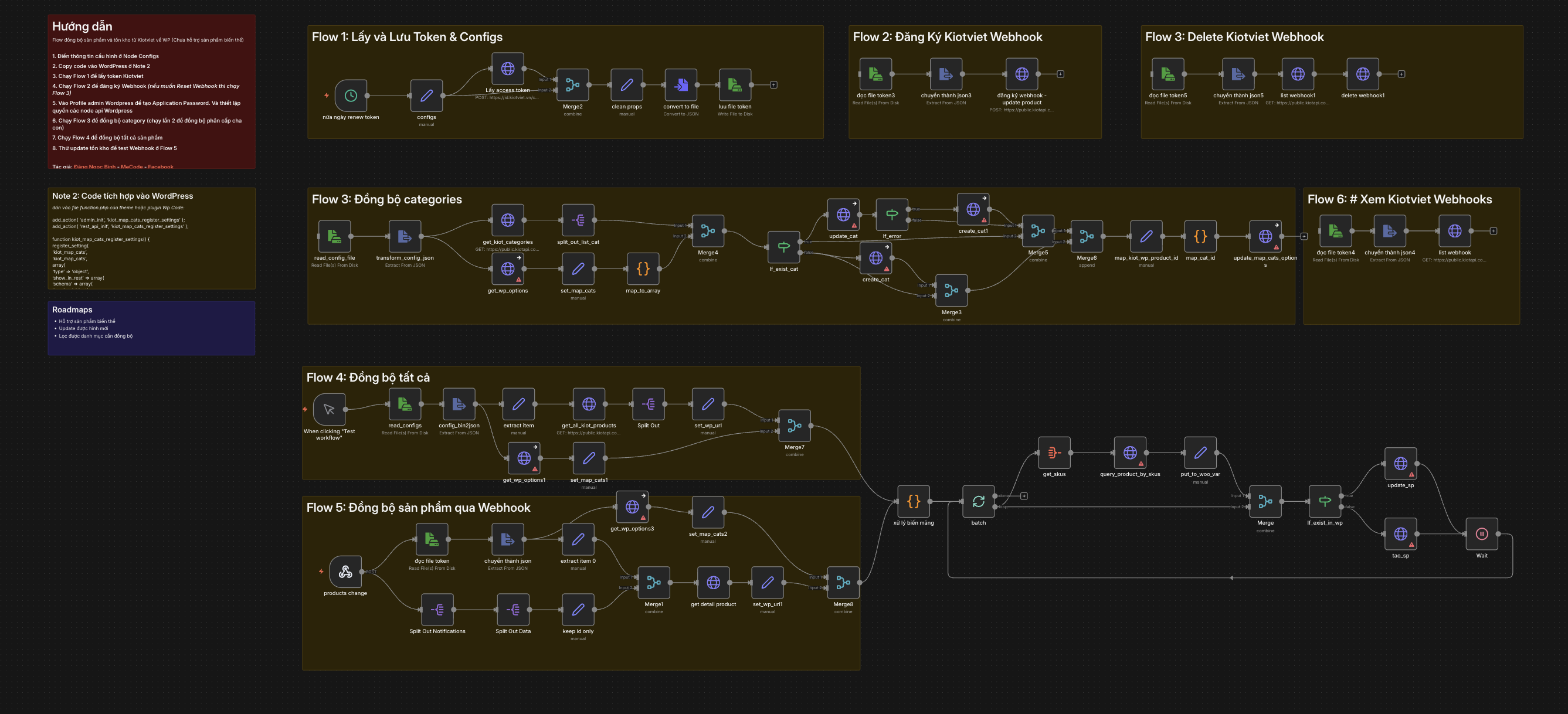Screen dimensions: 1568x714
Task: Select the 'Roadmaps' sticky note
Action: click(151, 329)
